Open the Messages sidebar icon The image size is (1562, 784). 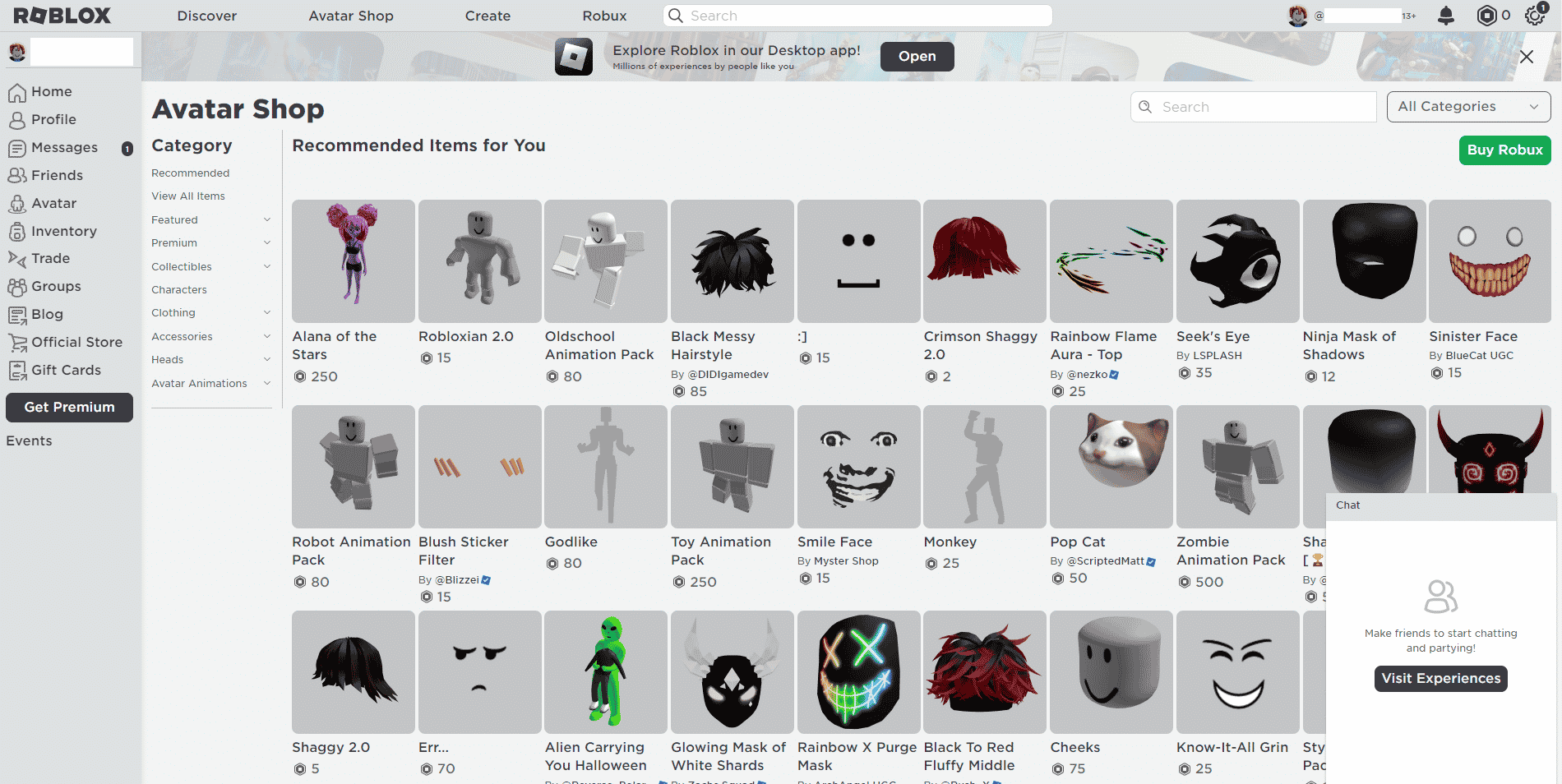click(x=18, y=148)
